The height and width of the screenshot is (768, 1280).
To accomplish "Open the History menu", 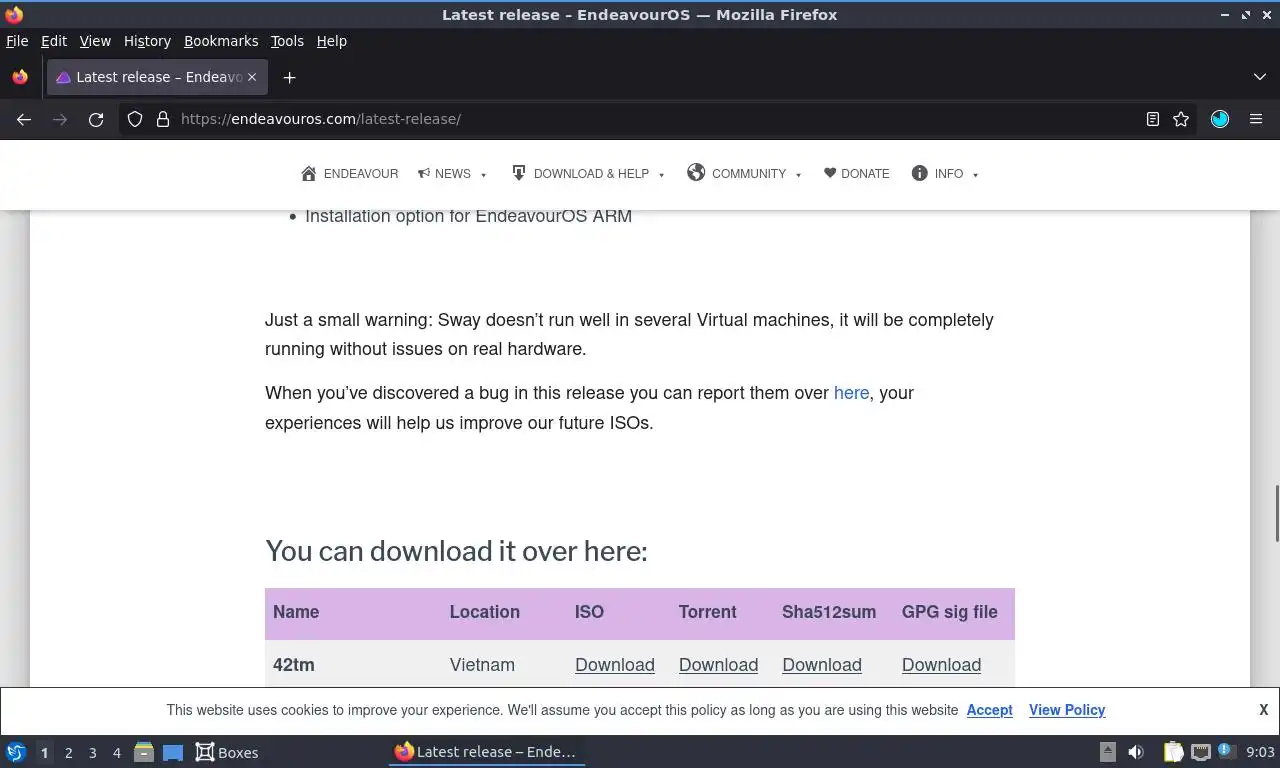I will coord(147,41).
